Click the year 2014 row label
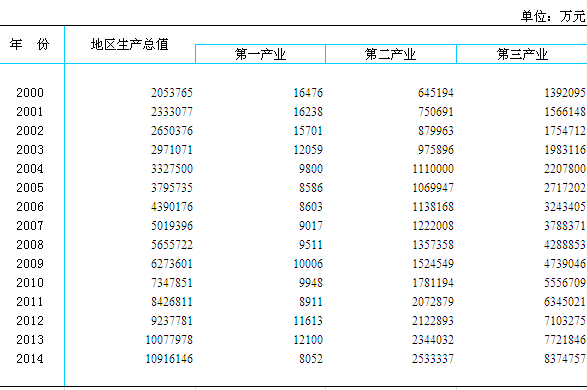 (30, 359)
